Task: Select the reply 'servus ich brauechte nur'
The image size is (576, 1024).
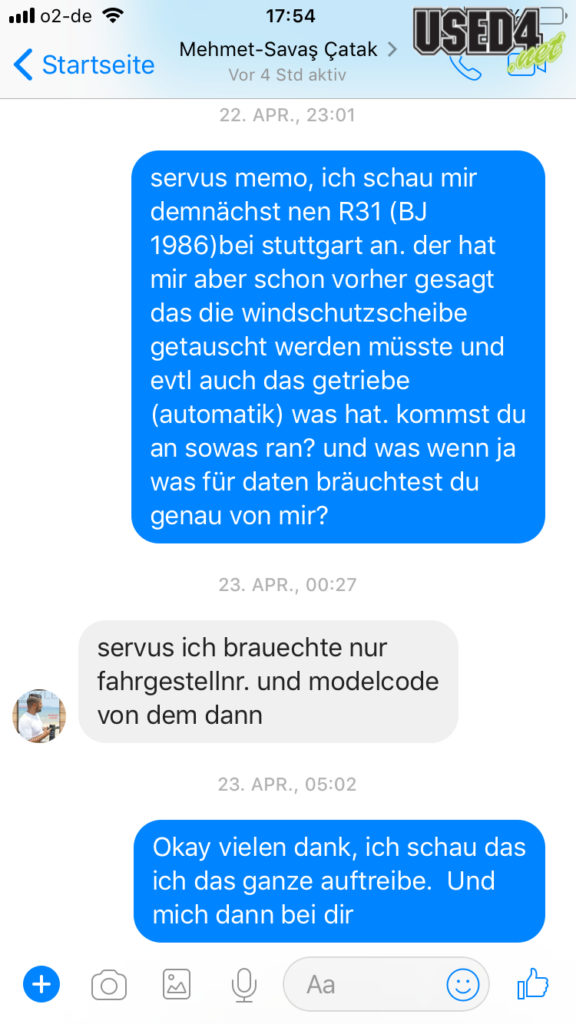Action: (x=268, y=681)
